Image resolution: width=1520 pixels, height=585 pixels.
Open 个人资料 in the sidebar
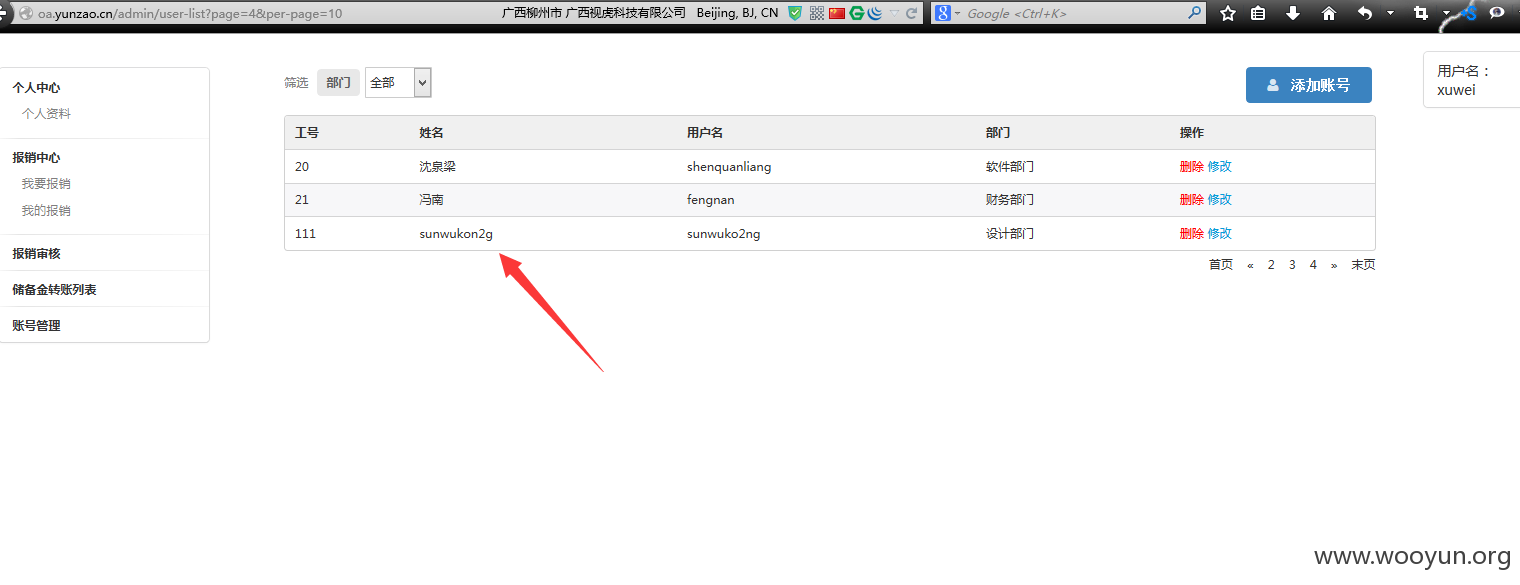pyautogui.click(x=46, y=114)
